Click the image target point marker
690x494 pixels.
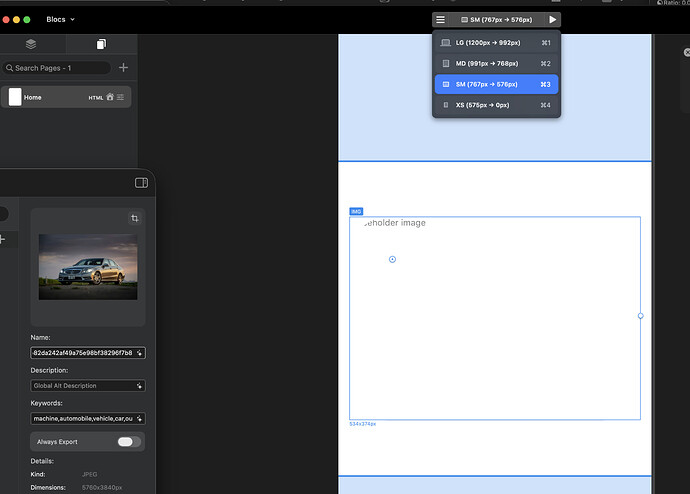tap(393, 260)
